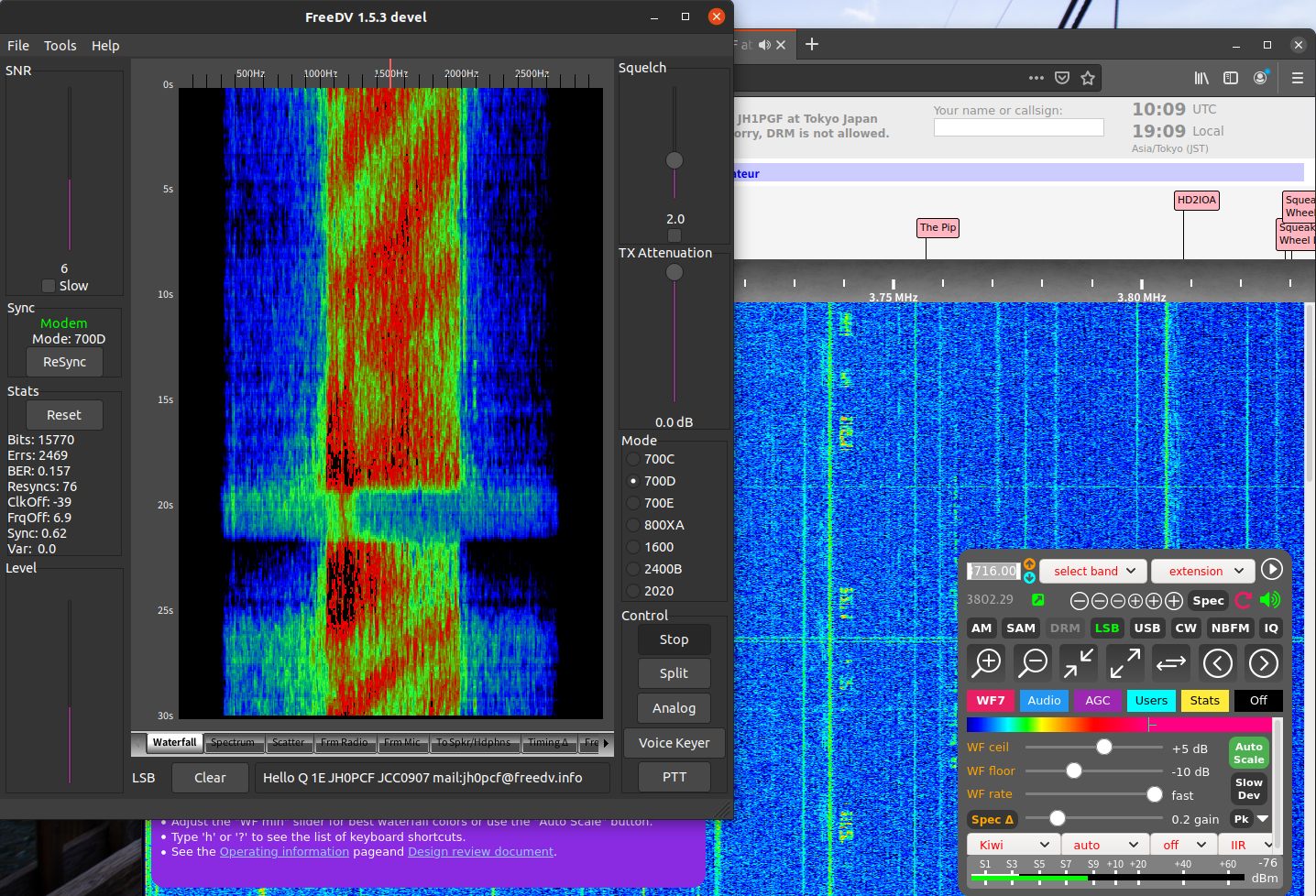Switch to the Spectrum tab
Screen dimensions: 1316x896
point(233,743)
